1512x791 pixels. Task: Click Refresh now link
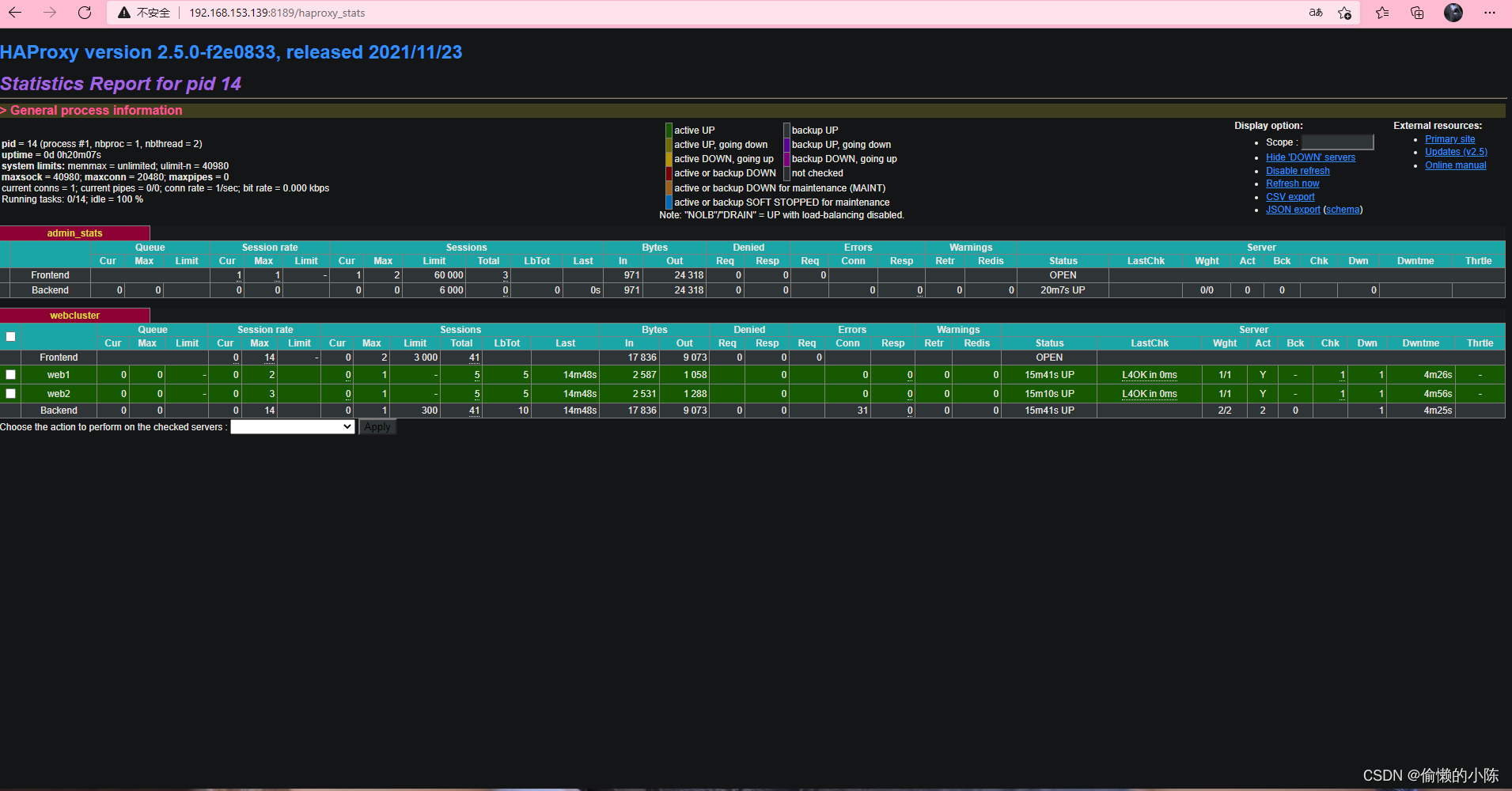click(x=1292, y=184)
